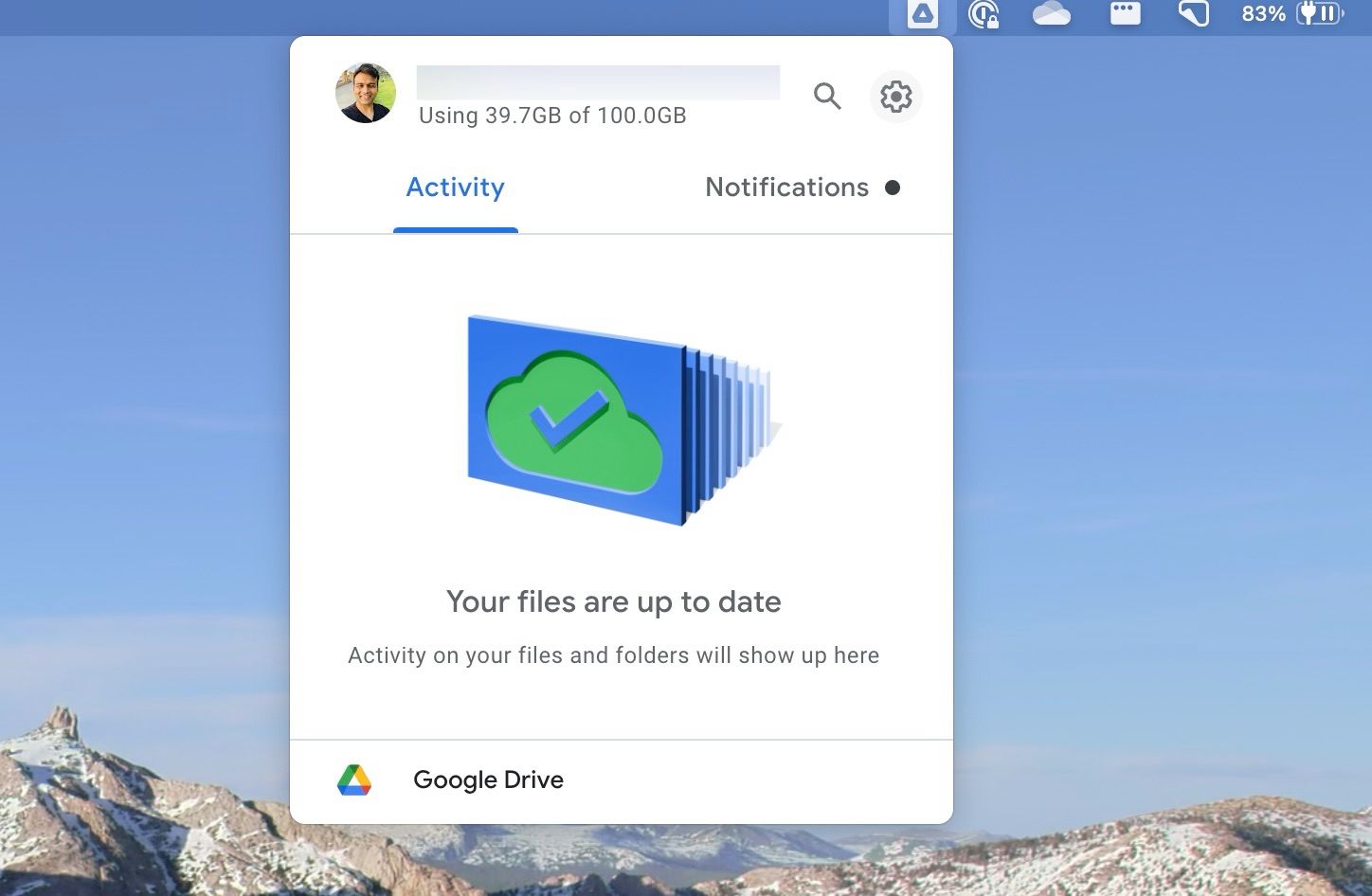The image size is (1372, 896).
Task: Click the 83% battery percentage
Action: point(1264,13)
